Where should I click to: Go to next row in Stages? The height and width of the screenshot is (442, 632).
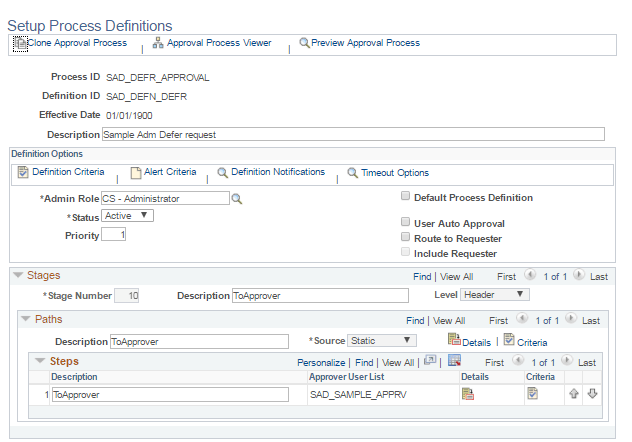pyautogui.click(x=578, y=275)
